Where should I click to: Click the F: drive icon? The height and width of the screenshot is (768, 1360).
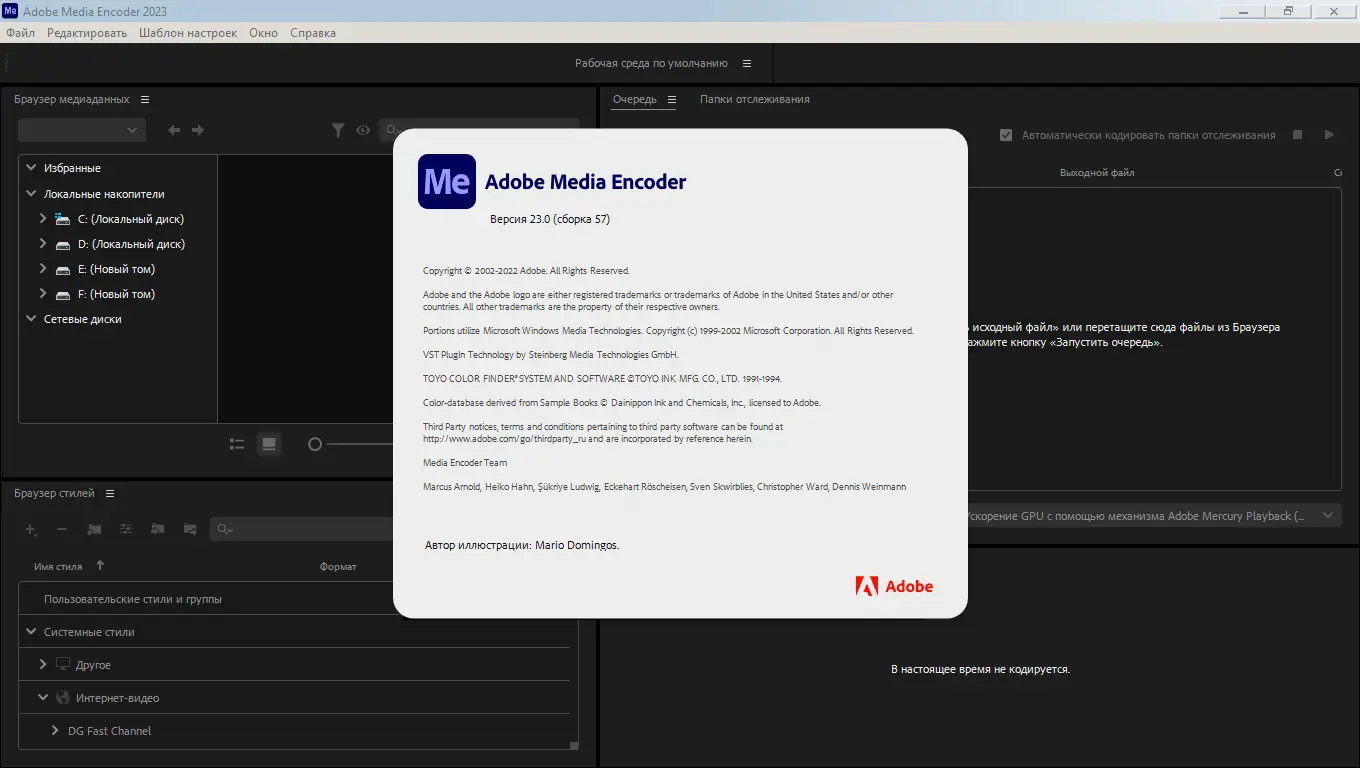click(x=62, y=294)
